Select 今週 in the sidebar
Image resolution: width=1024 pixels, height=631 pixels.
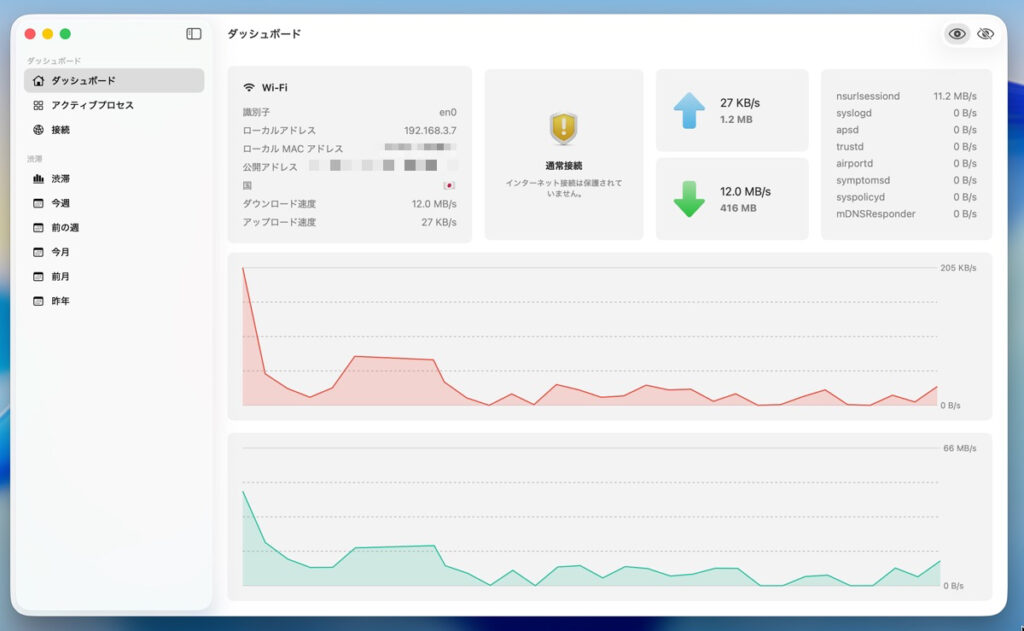[61, 203]
